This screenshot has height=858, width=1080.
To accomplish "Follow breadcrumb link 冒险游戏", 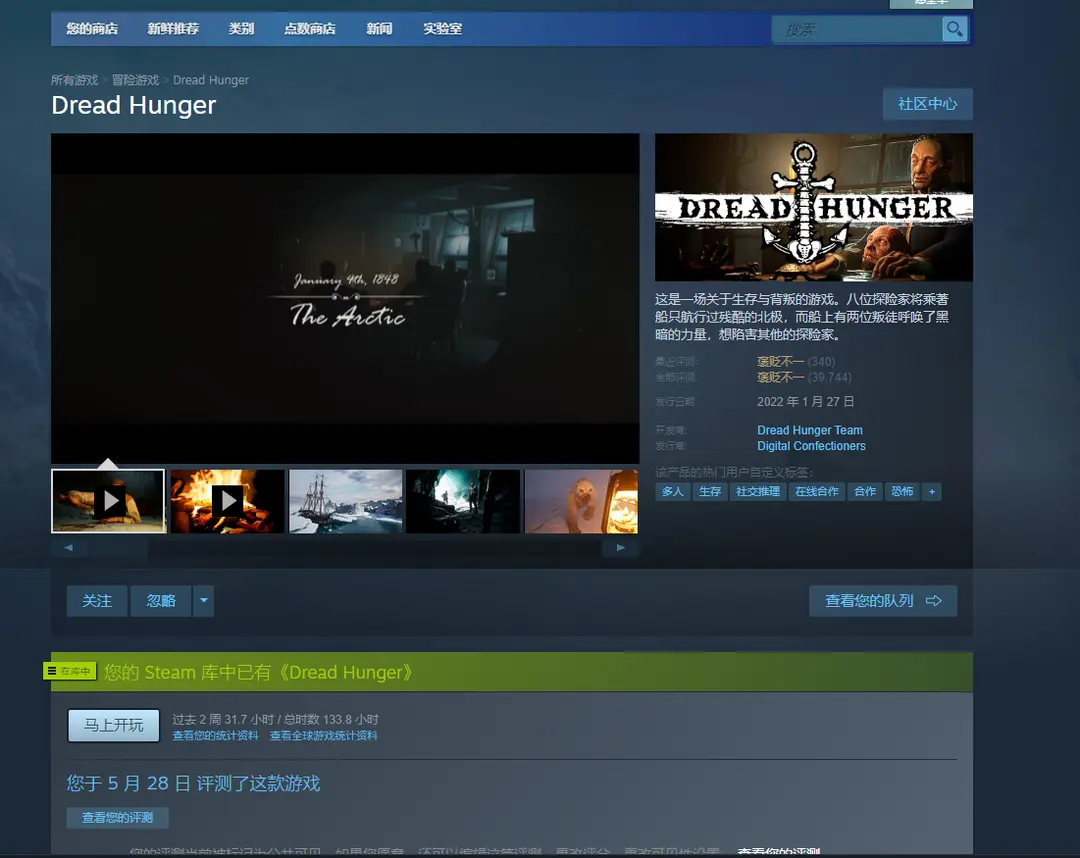I will tap(136, 80).
